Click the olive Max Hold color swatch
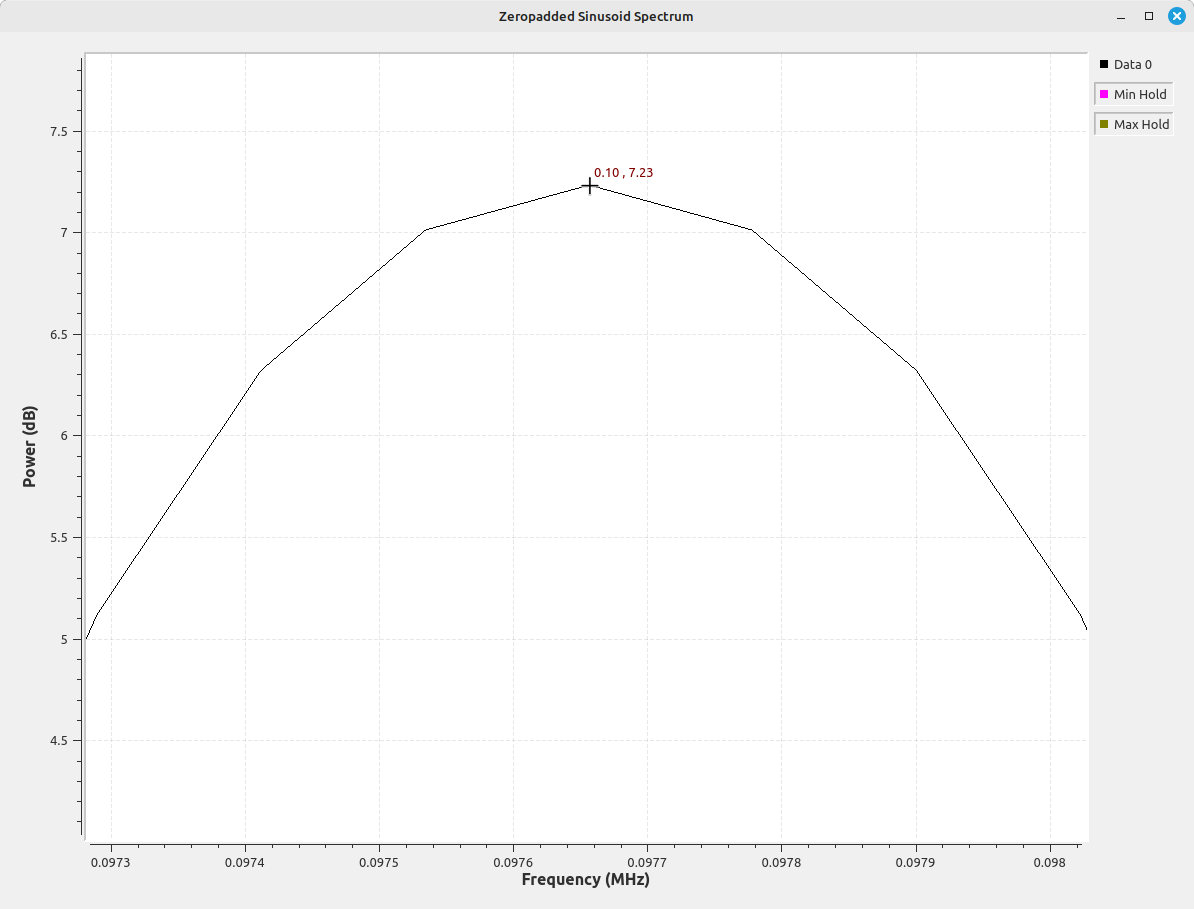1194x909 pixels. click(x=1104, y=125)
